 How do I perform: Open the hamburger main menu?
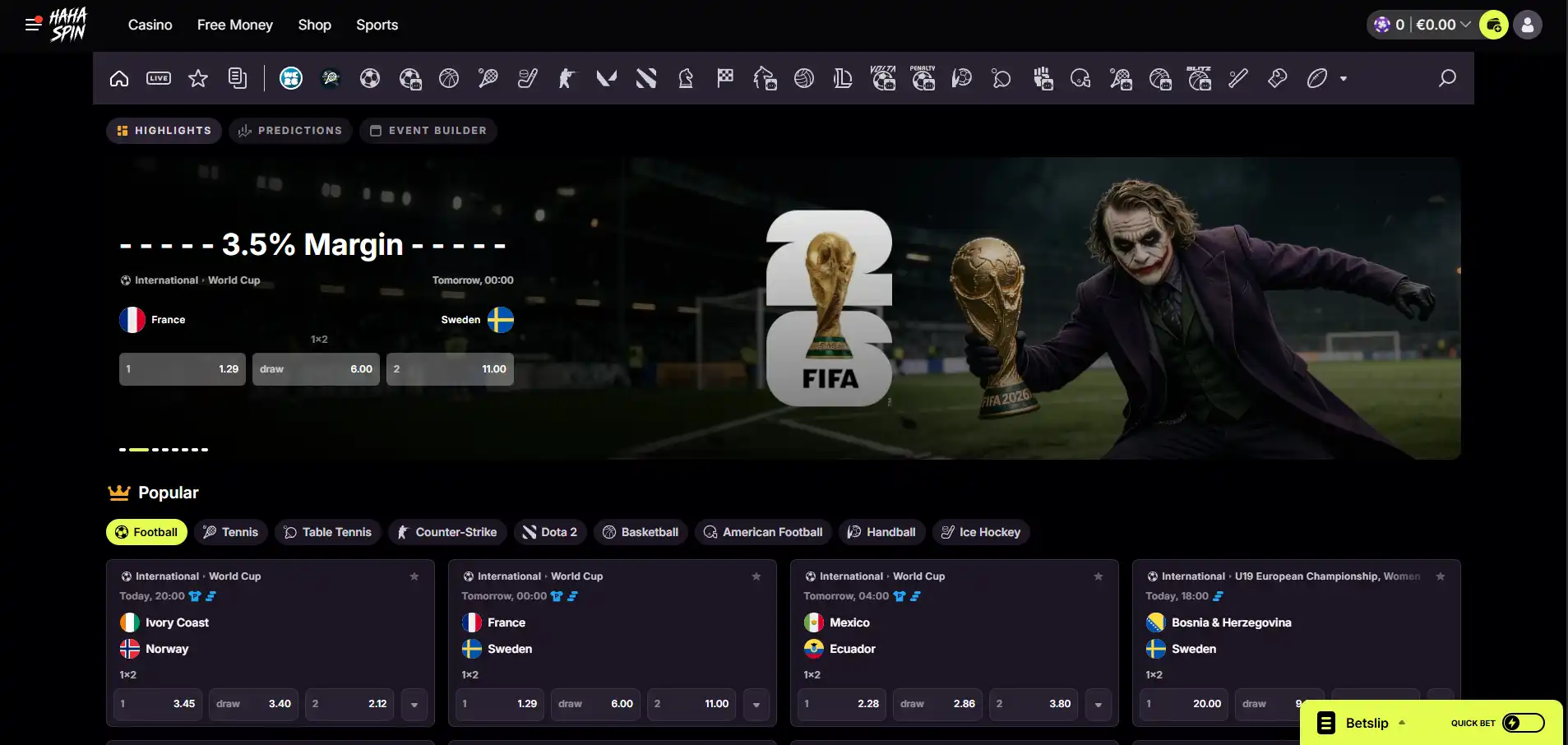click(x=34, y=24)
